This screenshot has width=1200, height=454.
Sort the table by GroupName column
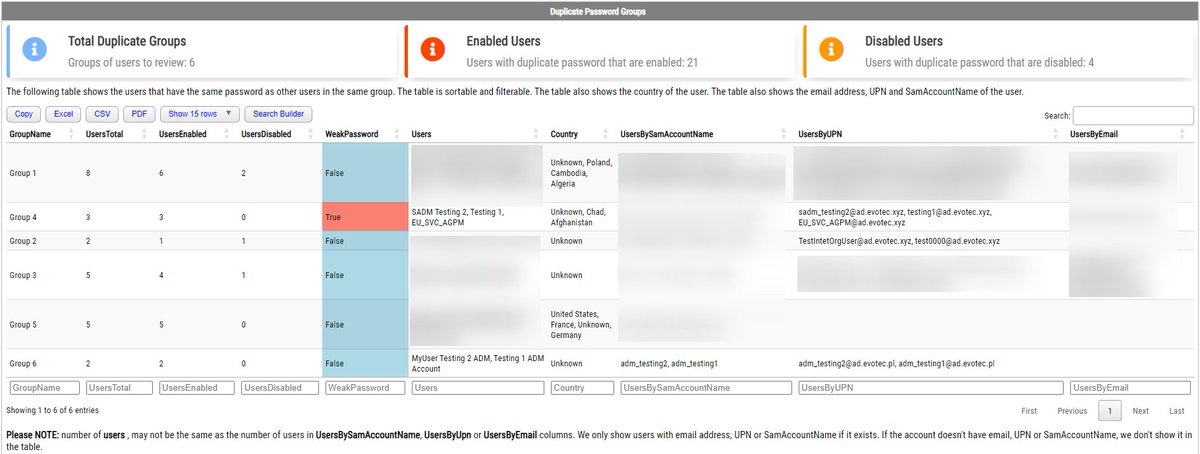click(x=43, y=134)
